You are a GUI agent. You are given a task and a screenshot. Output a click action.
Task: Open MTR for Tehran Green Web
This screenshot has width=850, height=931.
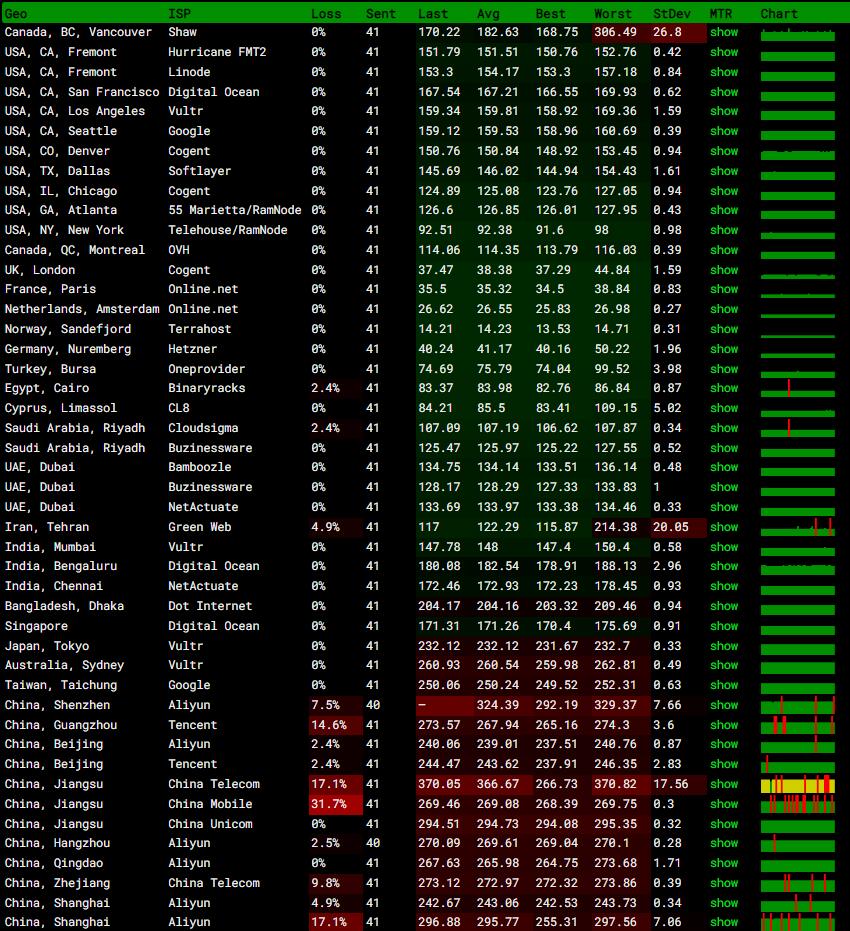point(724,527)
